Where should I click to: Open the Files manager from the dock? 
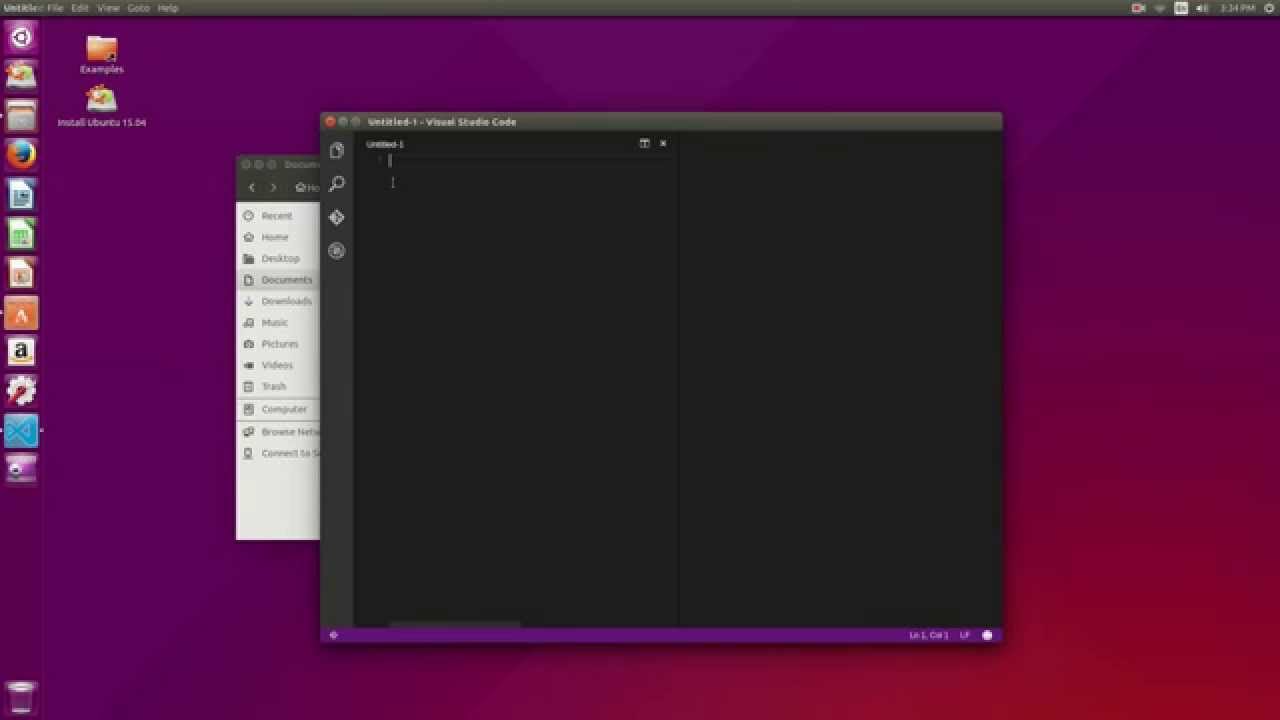click(21, 115)
